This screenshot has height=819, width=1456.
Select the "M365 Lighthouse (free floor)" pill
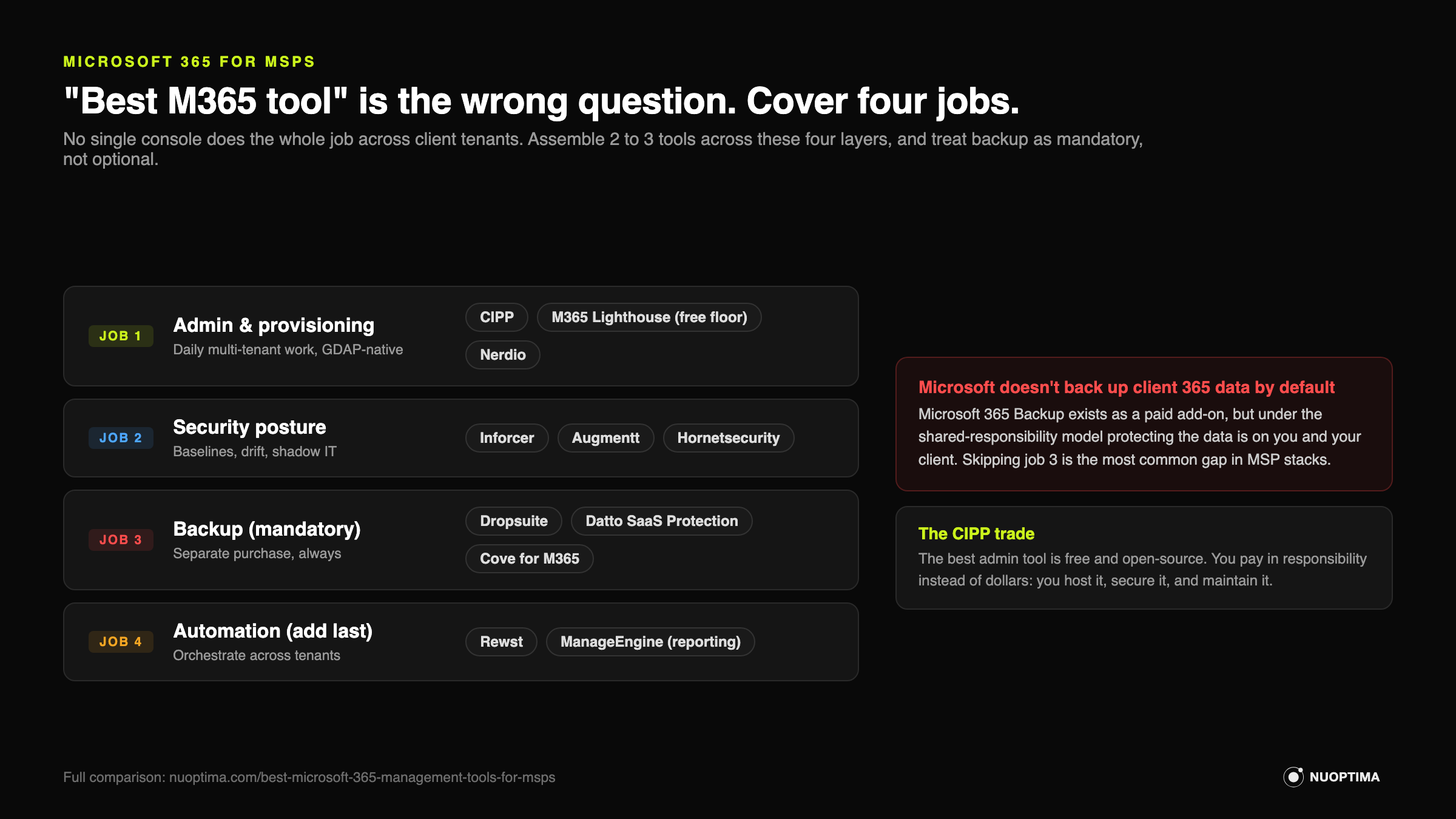pos(649,317)
